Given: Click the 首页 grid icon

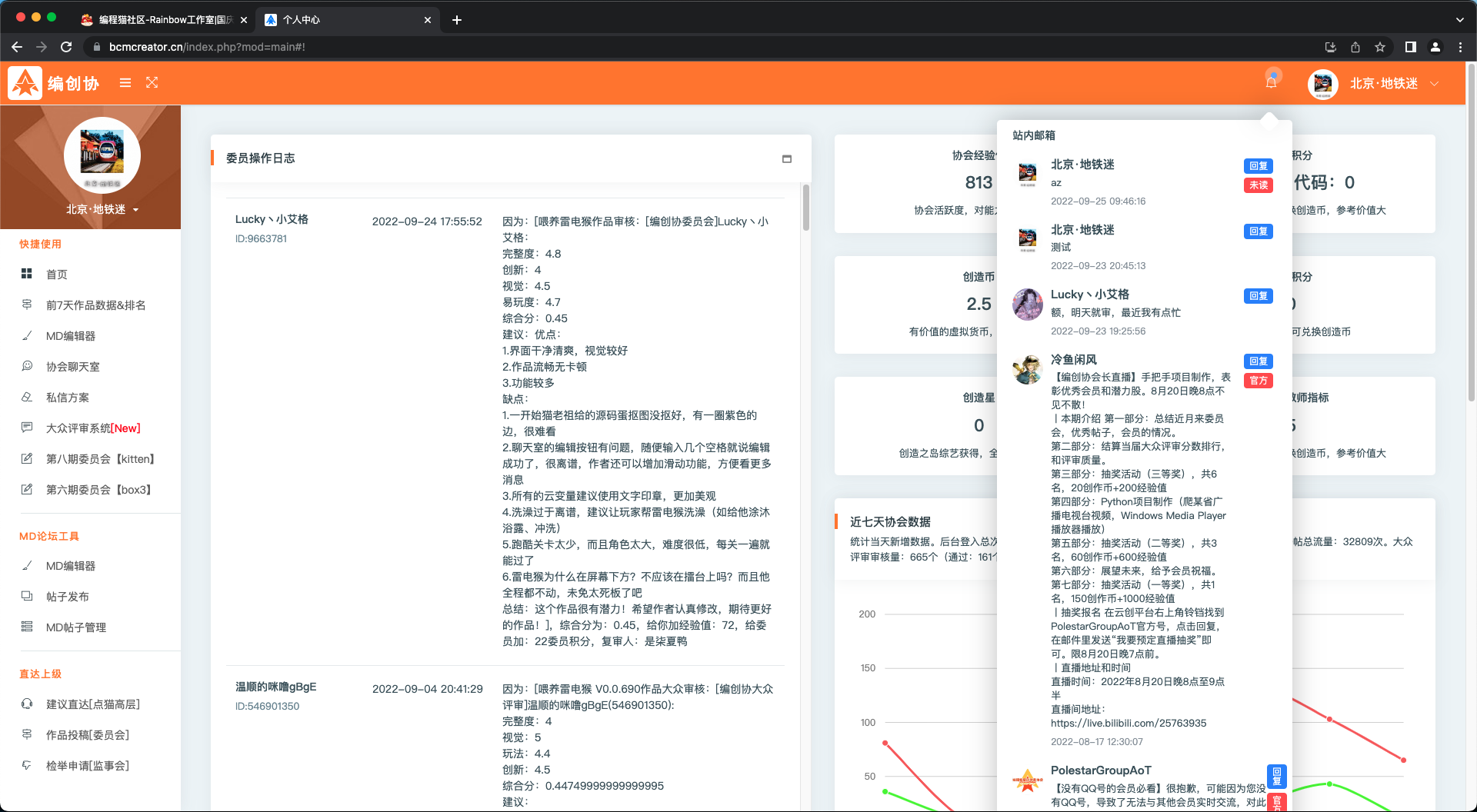Looking at the screenshot, I should (27, 274).
